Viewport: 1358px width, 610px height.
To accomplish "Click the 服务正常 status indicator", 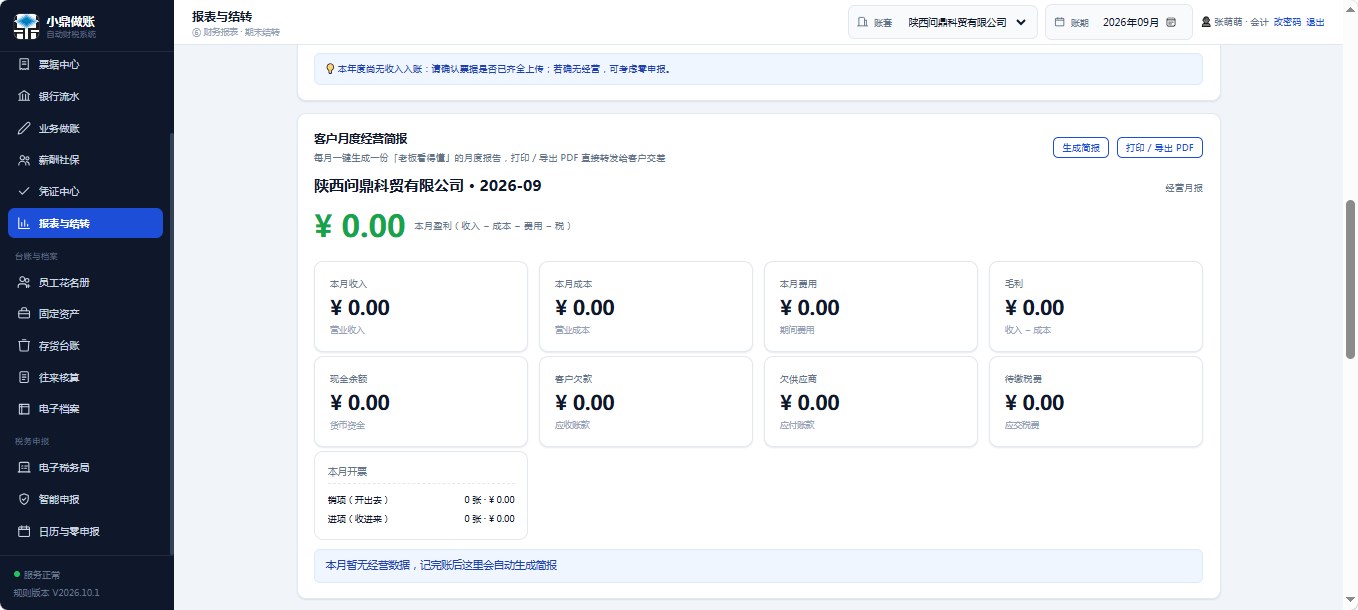I will [x=37, y=575].
